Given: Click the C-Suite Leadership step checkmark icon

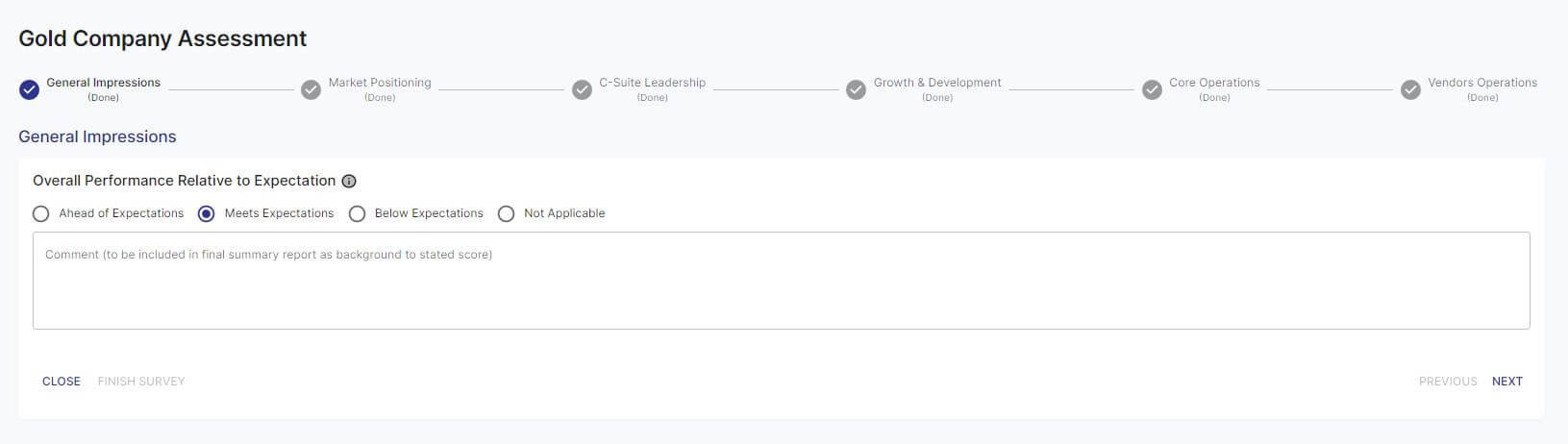Looking at the screenshot, I should 582,90.
